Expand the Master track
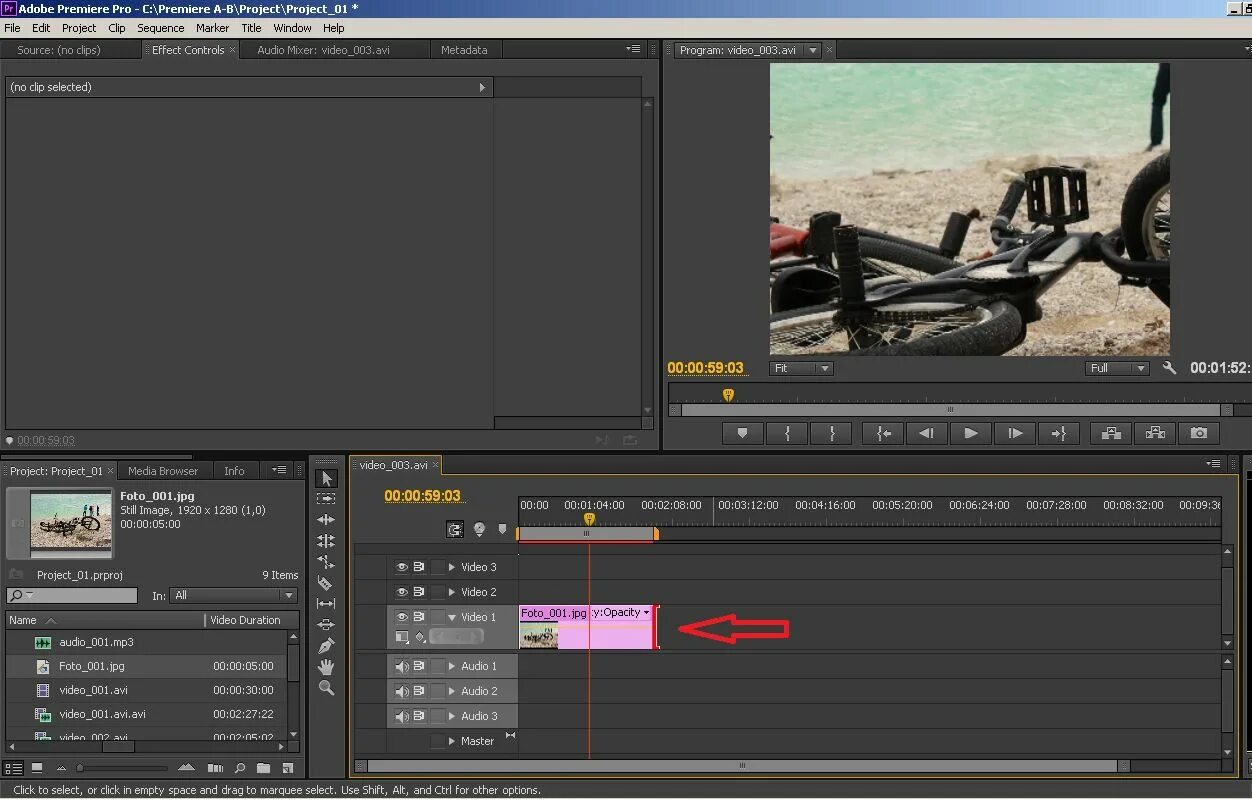Image resolution: width=1252 pixels, height=800 pixels. [x=452, y=741]
